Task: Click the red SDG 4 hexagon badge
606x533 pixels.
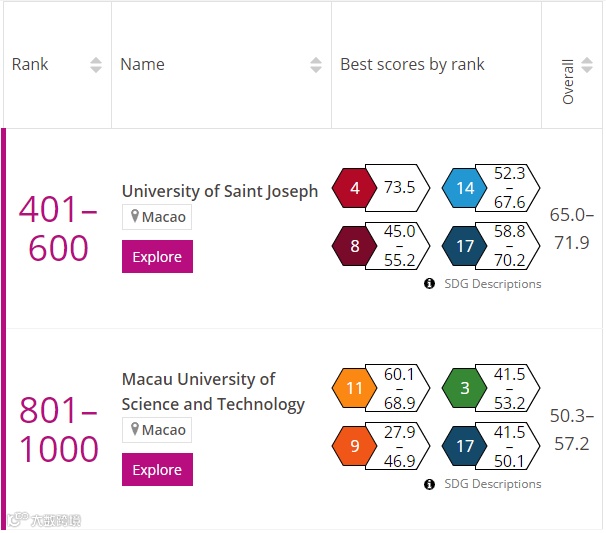Action: coord(355,188)
